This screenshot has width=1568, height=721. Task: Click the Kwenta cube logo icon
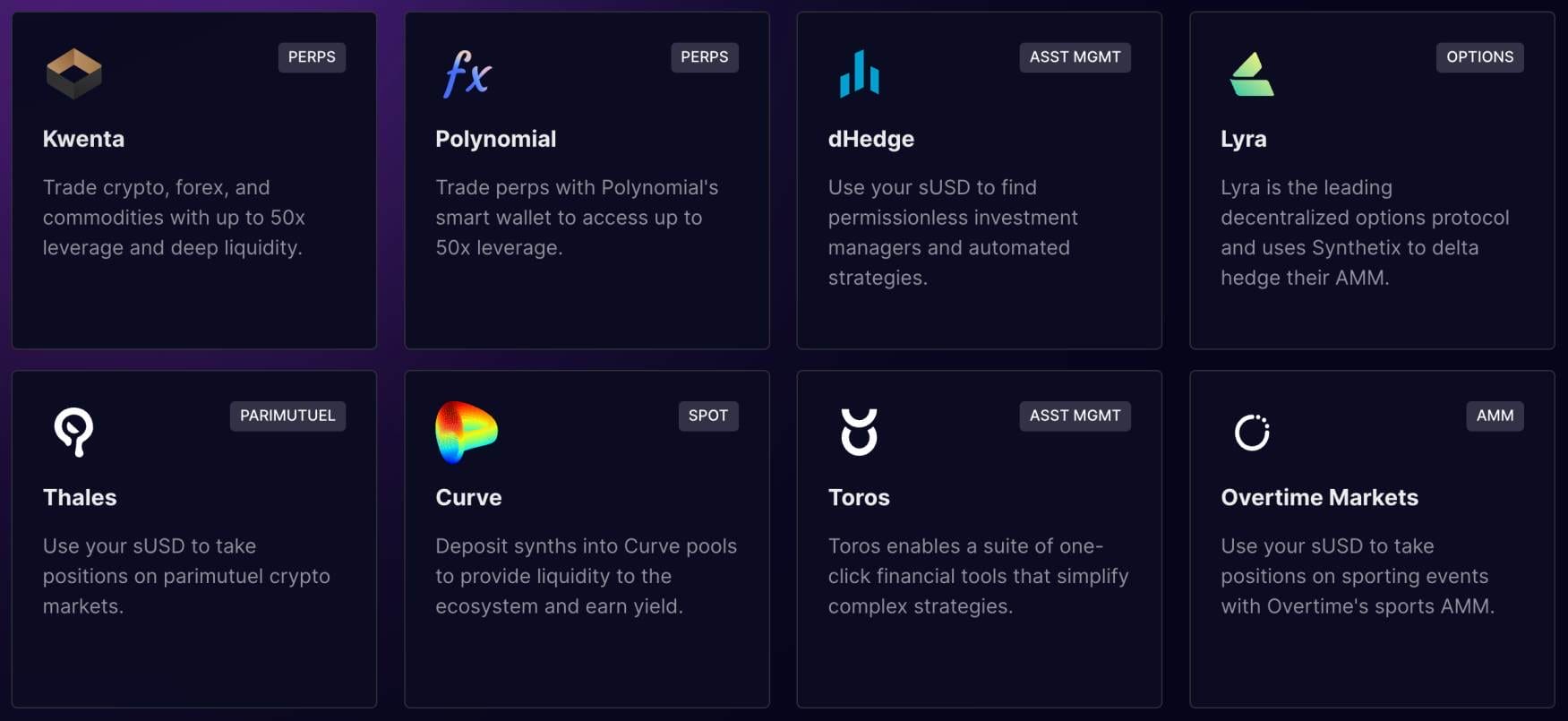(x=73, y=73)
